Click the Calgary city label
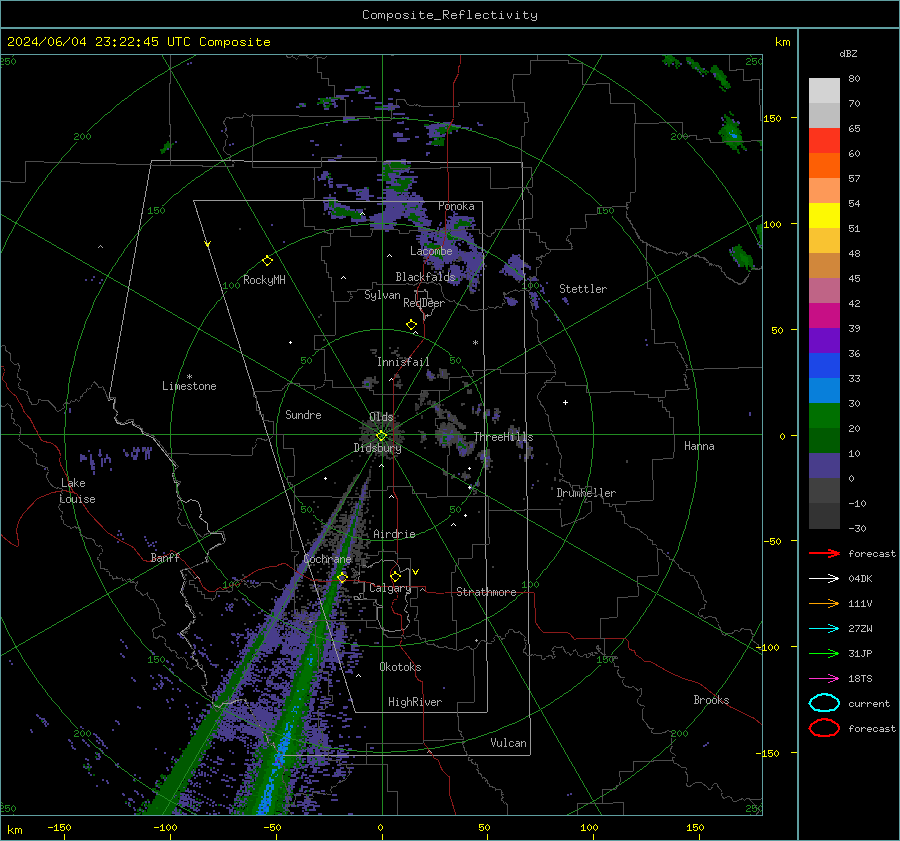This screenshot has height=841, width=900. tap(390, 588)
